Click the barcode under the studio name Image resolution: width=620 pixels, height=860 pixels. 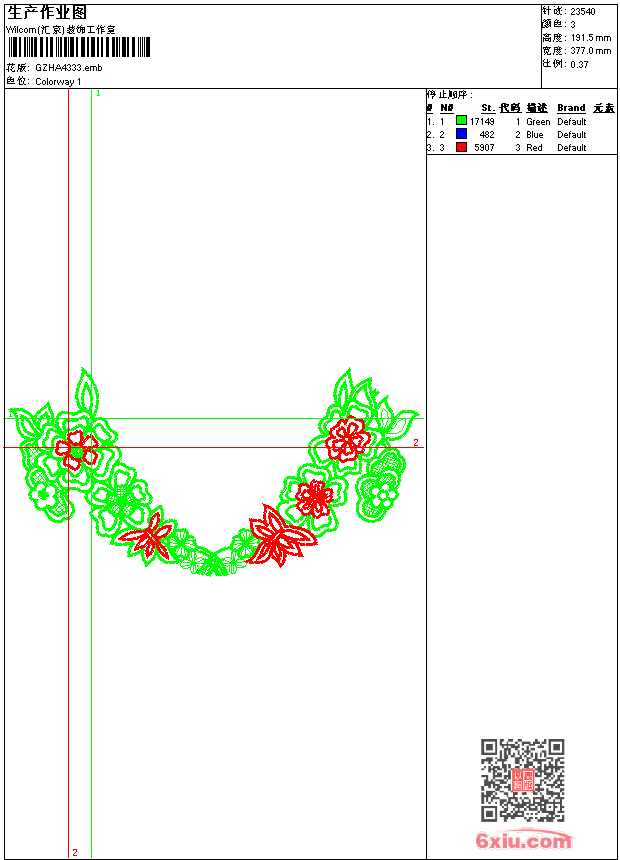click(79, 47)
